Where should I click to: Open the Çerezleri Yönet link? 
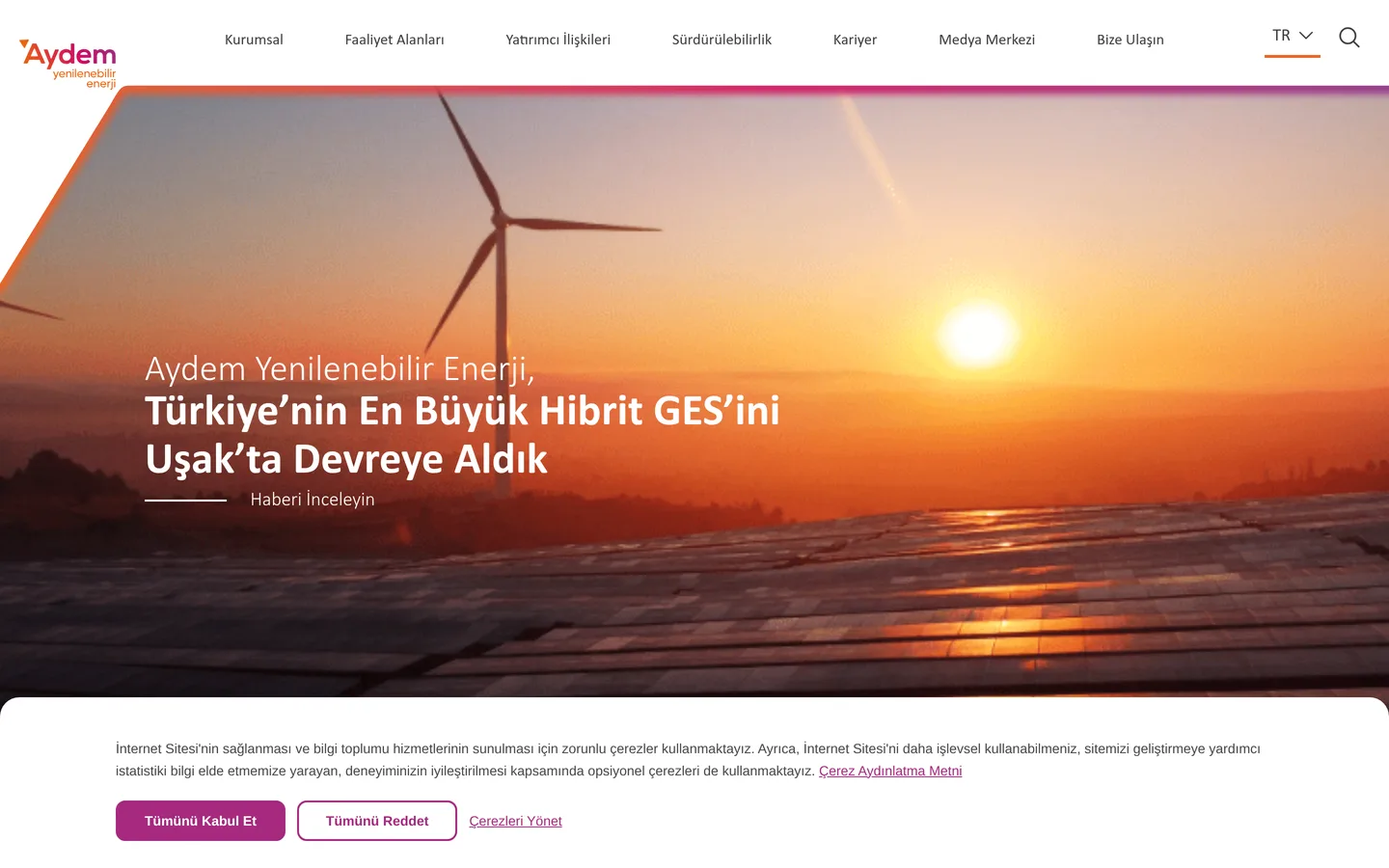515,821
